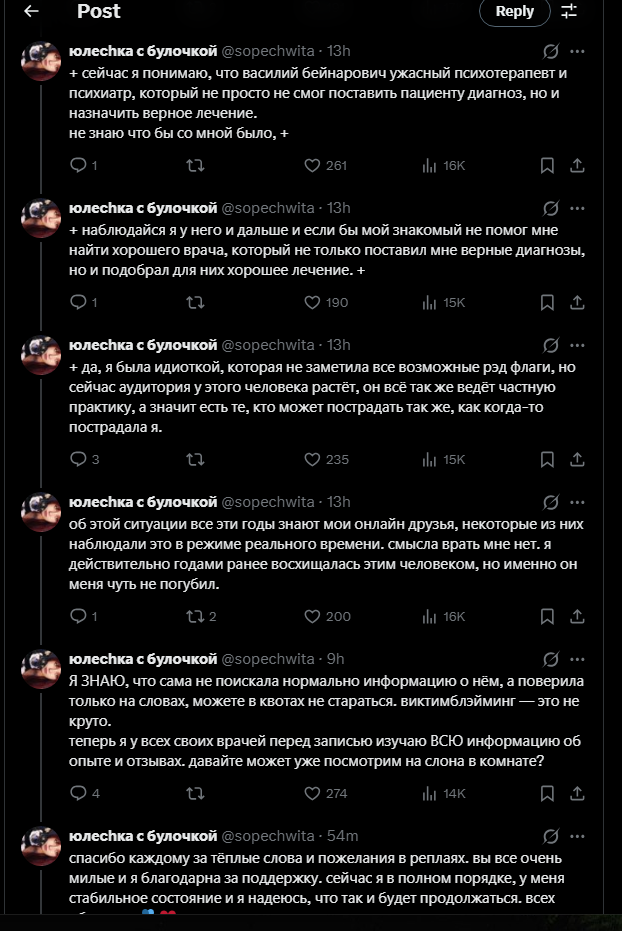Go back using the arrow icon
The image size is (622, 931).
[31, 12]
